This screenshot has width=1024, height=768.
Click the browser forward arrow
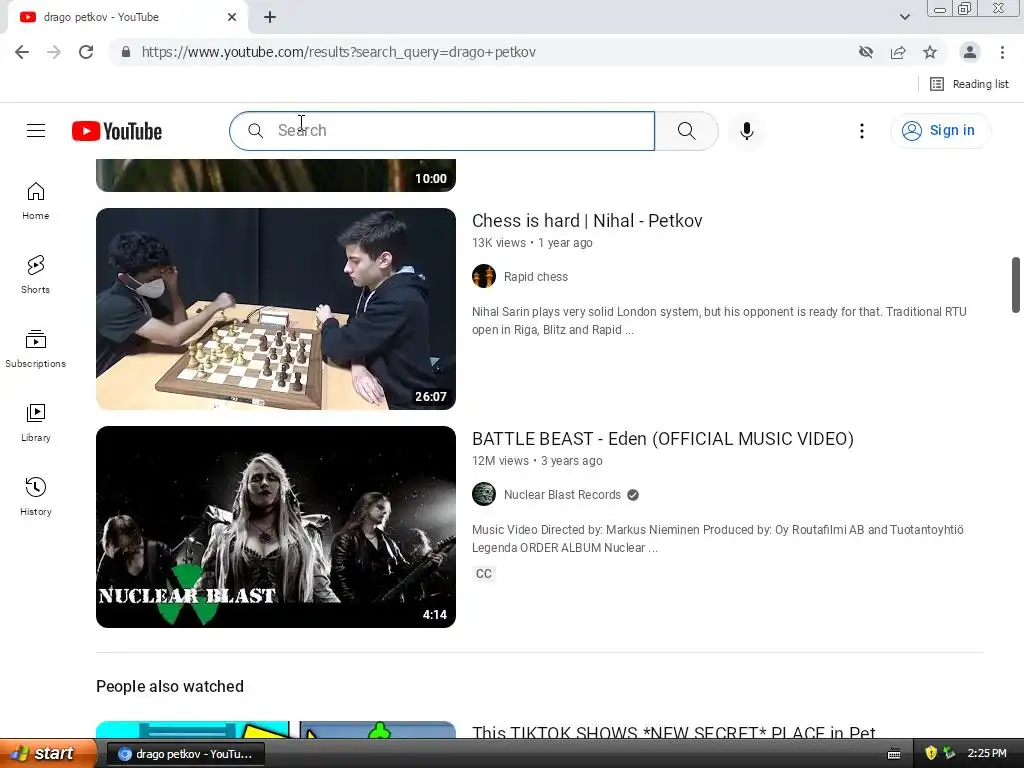click(54, 52)
